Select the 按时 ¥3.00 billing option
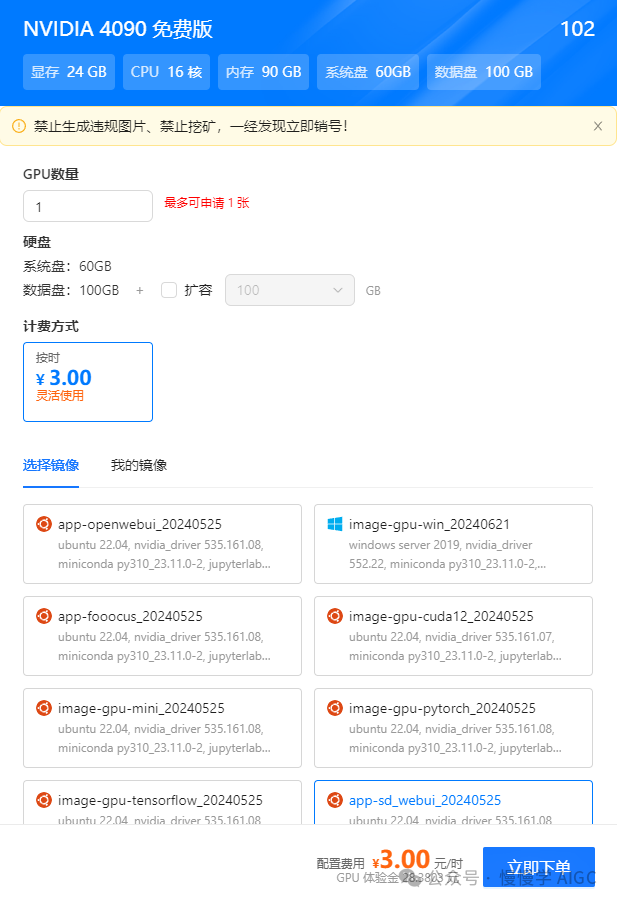This screenshot has height=903, width=617. coord(88,382)
